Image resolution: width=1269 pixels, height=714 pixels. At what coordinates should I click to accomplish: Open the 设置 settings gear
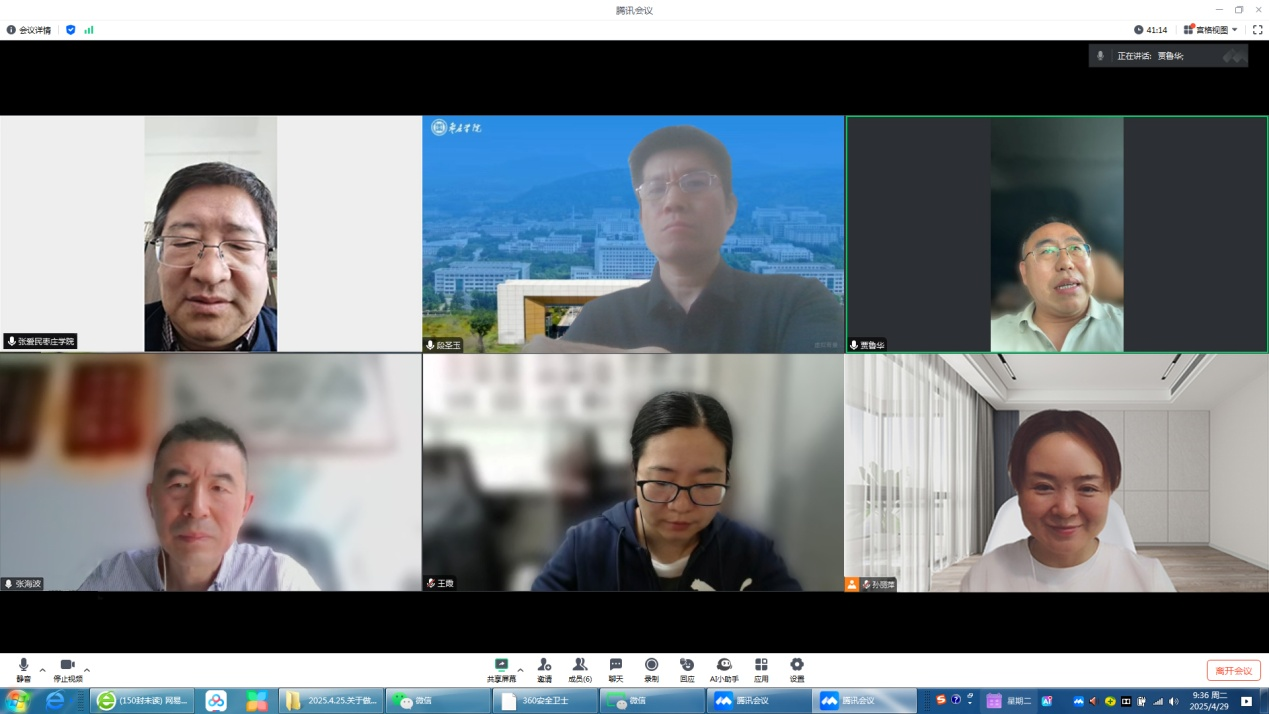click(x=797, y=669)
